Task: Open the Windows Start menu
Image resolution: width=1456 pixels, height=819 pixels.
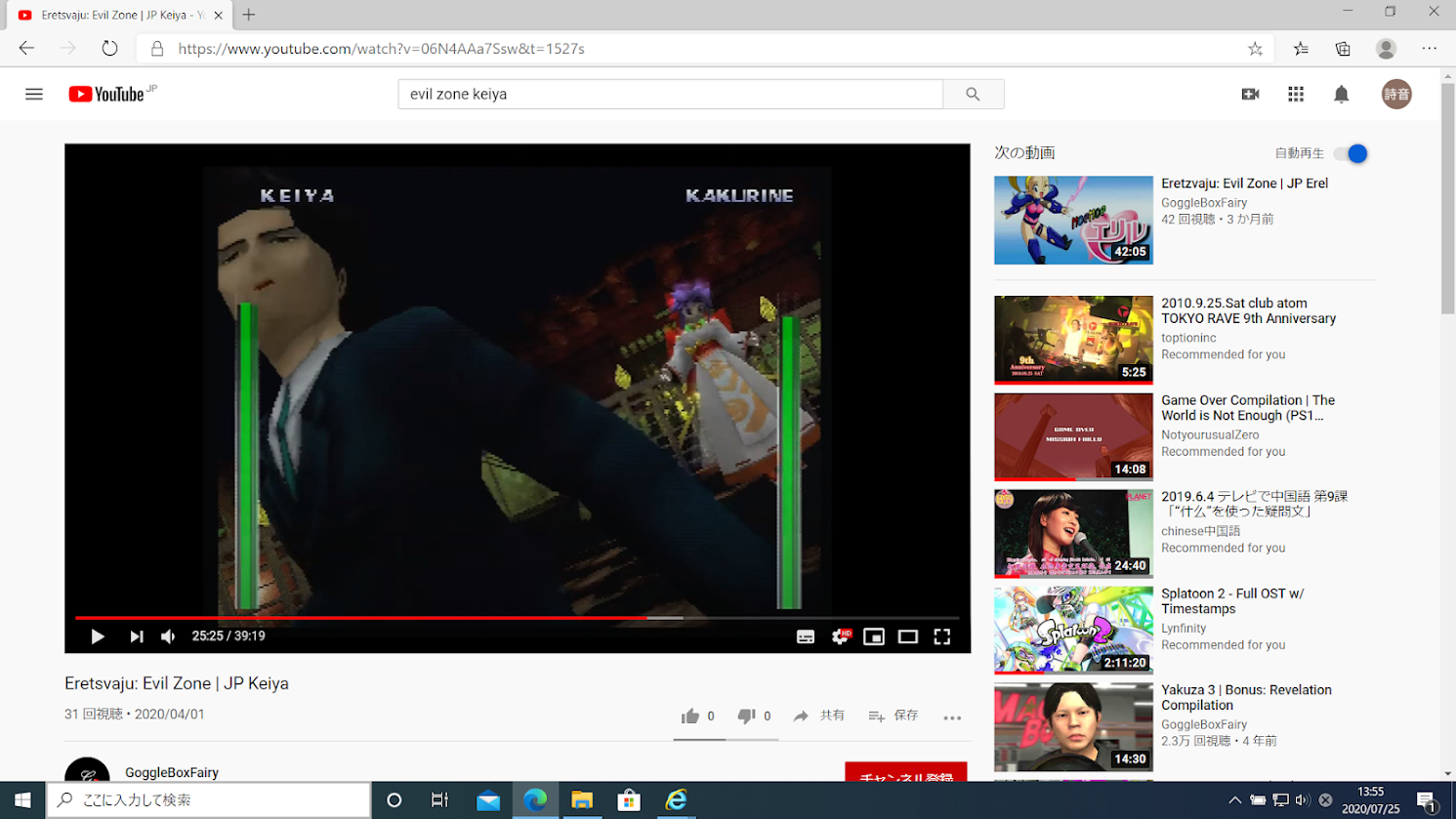Action: tap(22, 800)
